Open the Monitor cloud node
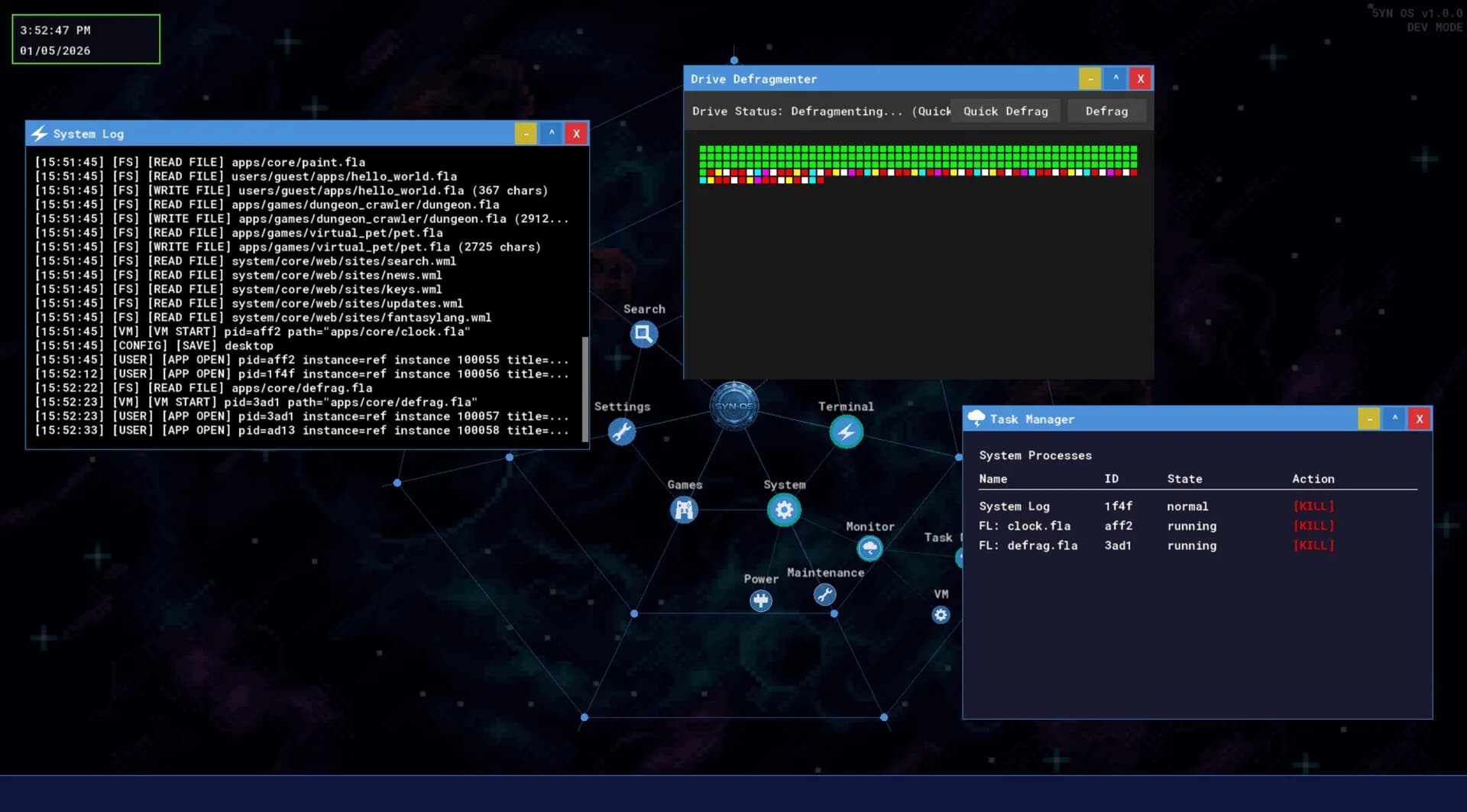This screenshot has height=812, width=1467. [x=870, y=548]
